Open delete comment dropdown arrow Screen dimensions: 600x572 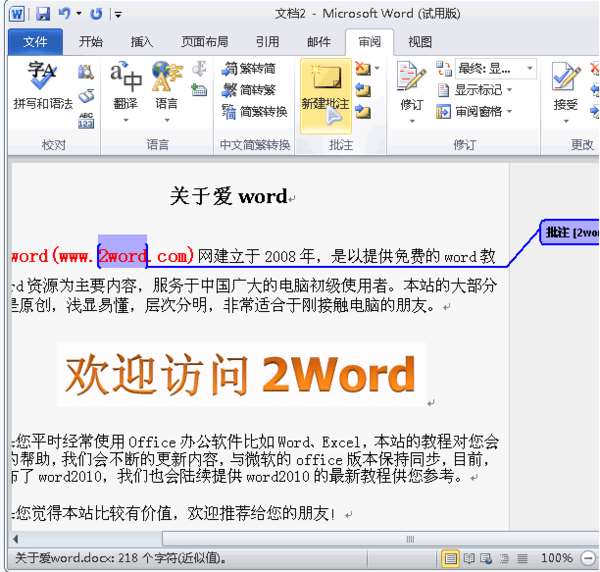pyautogui.click(x=377, y=68)
